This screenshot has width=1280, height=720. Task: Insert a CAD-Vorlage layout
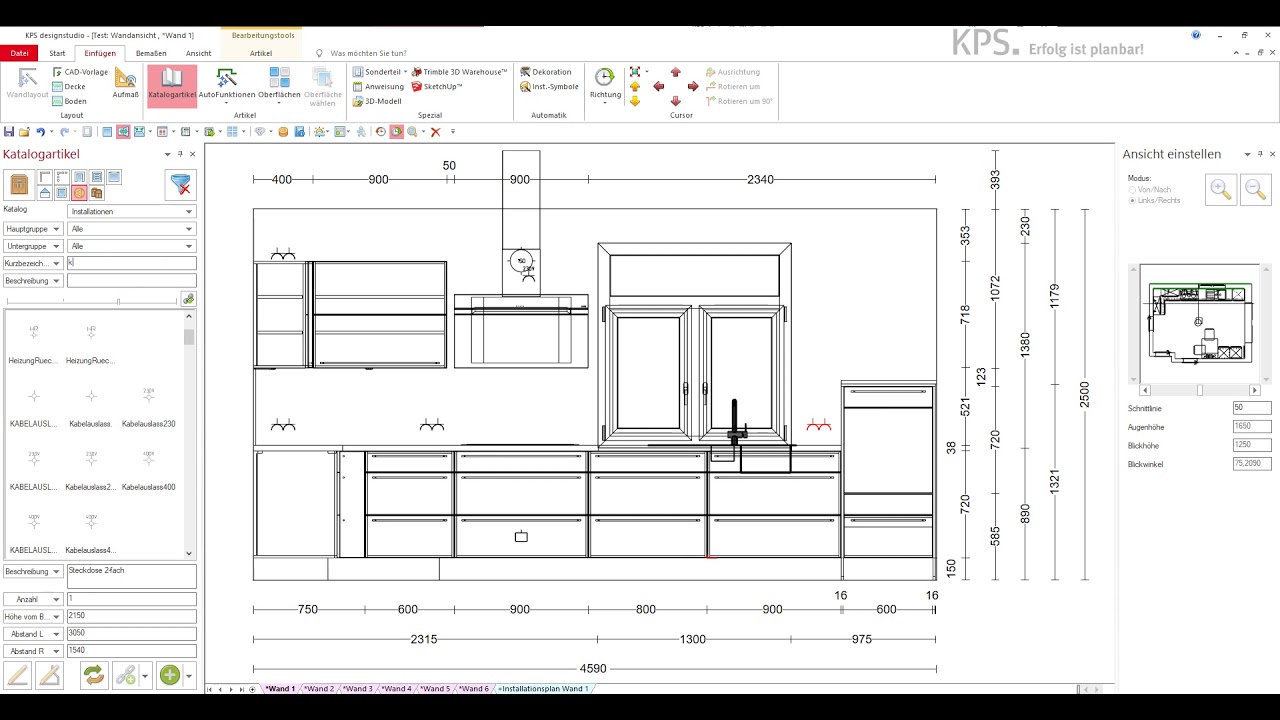click(x=80, y=72)
